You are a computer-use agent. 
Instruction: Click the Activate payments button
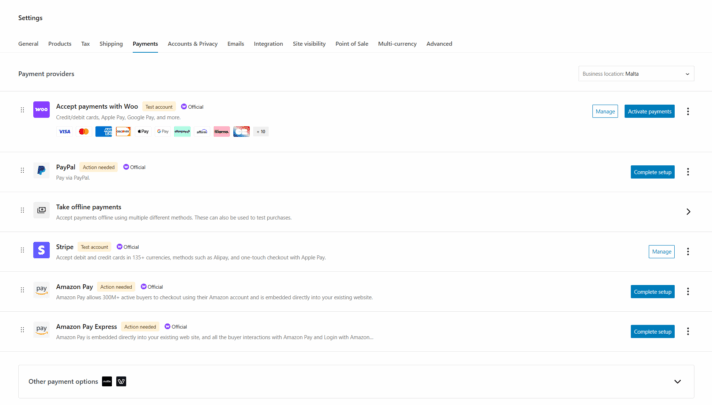click(649, 111)
